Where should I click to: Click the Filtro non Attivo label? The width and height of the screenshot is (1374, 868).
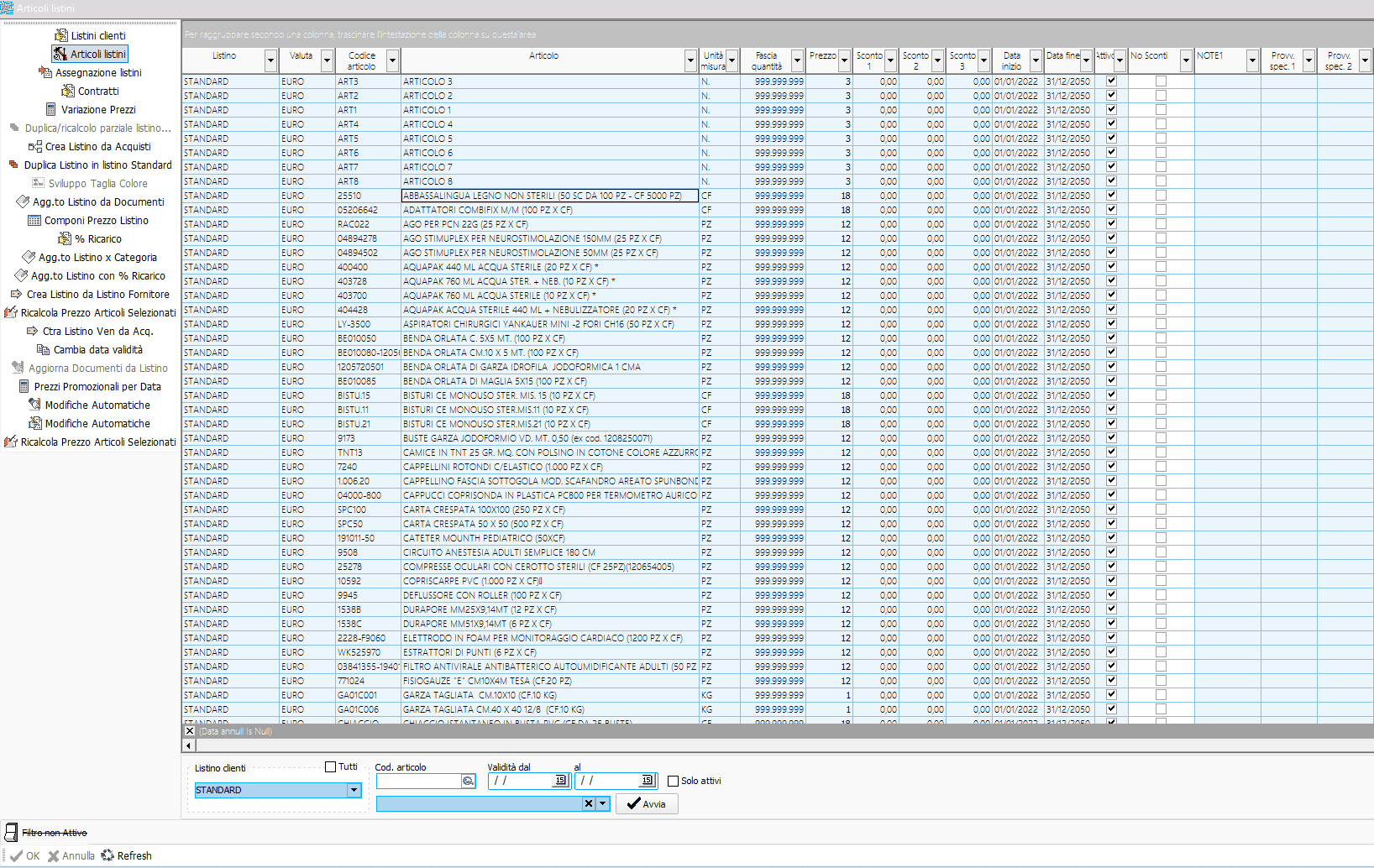click(x=55, y=833)
